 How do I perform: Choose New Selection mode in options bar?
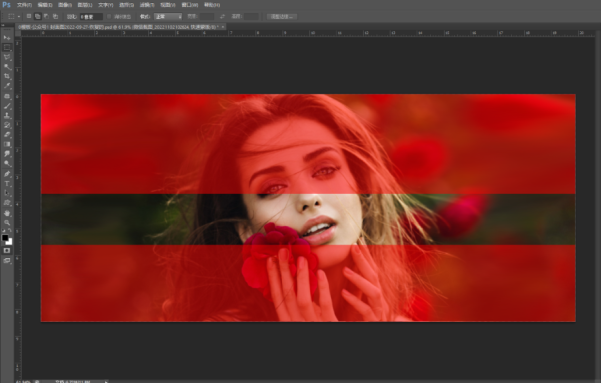[x=29, y=16]
